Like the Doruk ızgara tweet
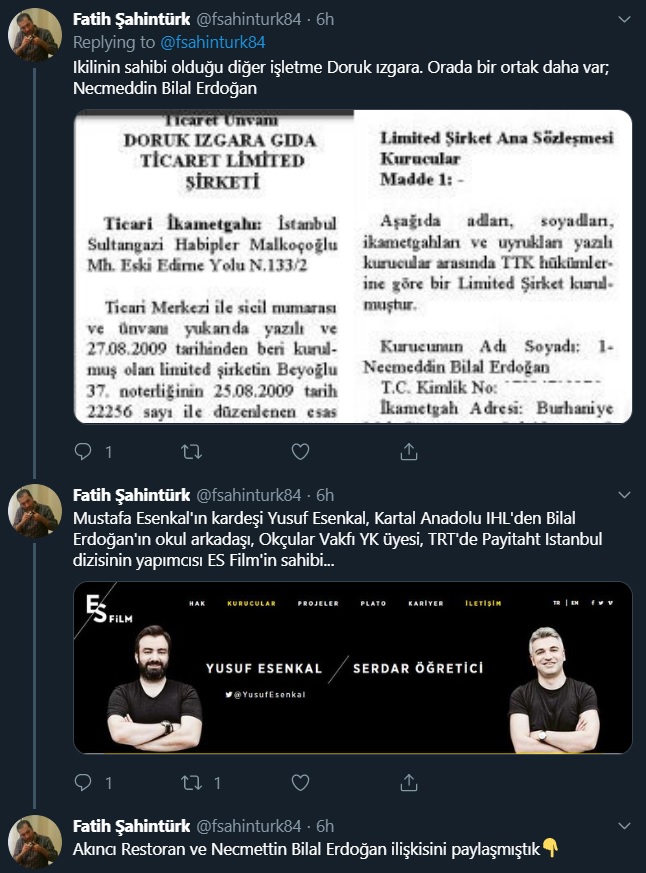646x873 pixels. 300,452
